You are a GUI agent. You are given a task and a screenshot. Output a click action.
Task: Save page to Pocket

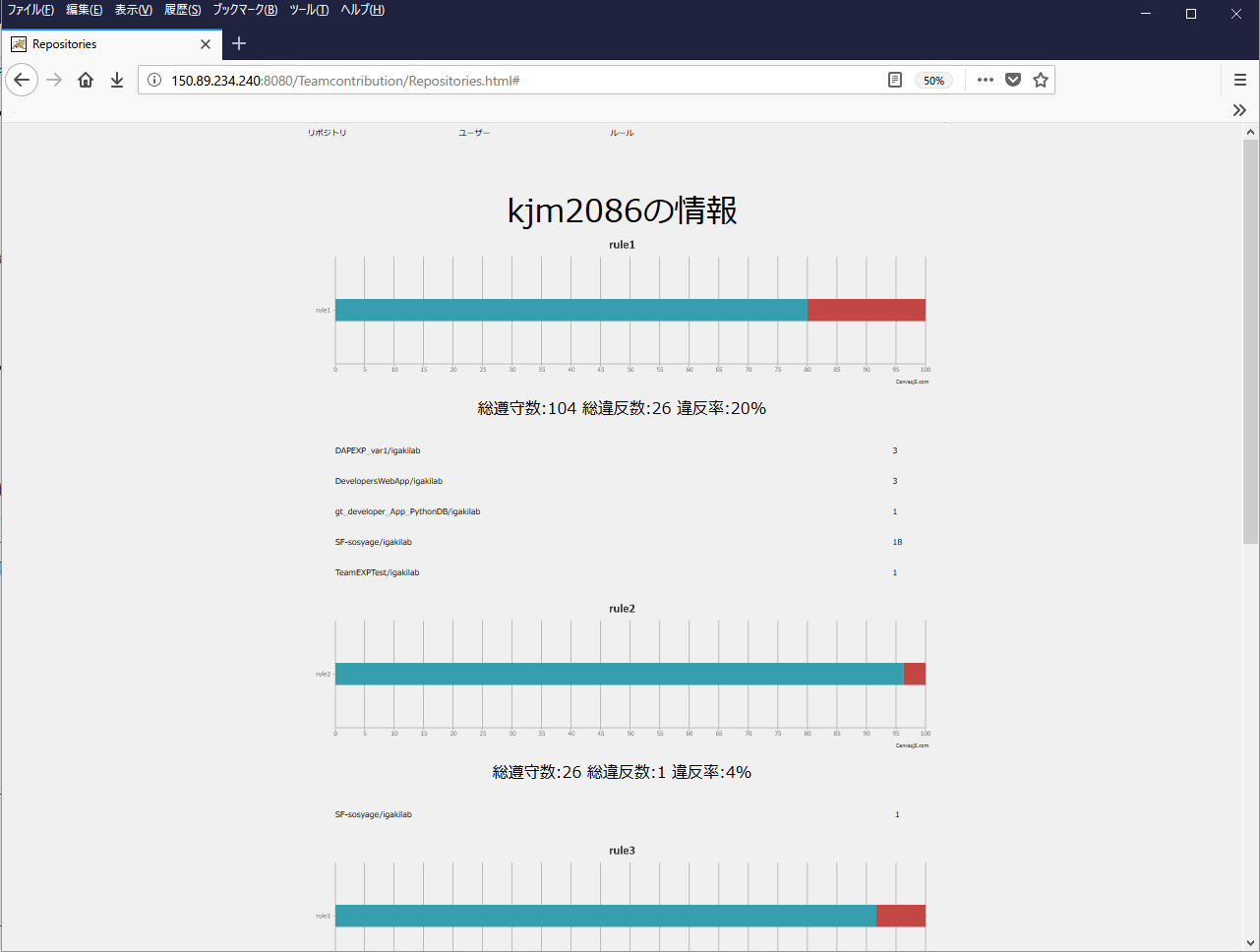click(x=1013, y=80)
